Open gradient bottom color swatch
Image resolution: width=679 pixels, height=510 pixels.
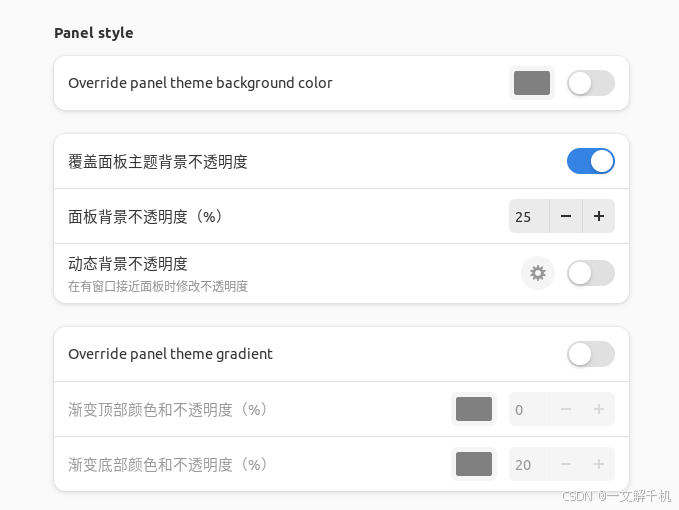[x=474, y=464]
